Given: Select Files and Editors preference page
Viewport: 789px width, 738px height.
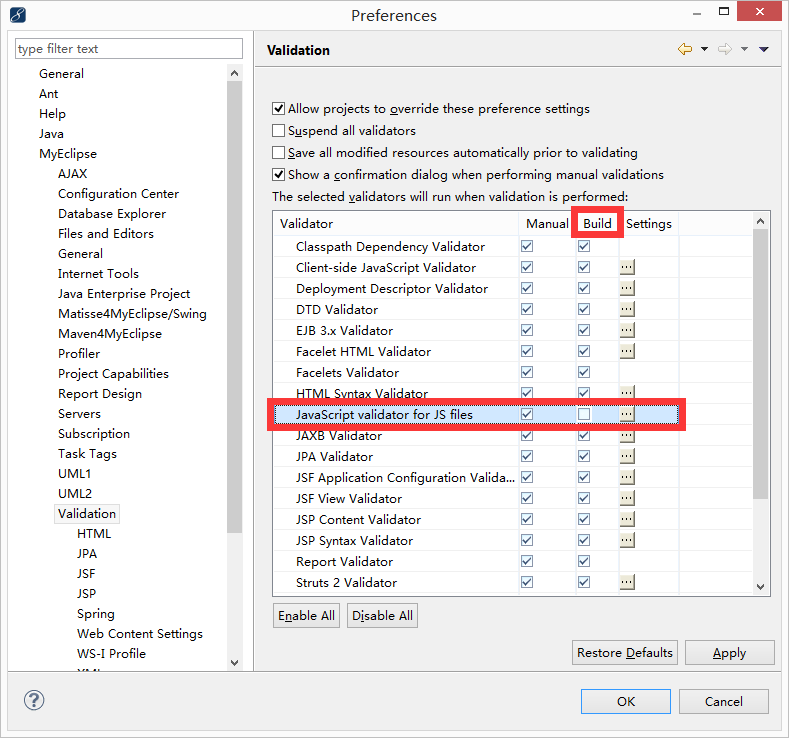Looking at the screenshot, I should tap(106, 234).
